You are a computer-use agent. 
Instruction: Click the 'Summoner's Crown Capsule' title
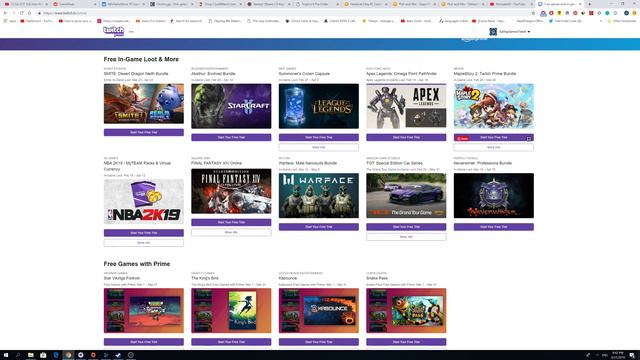click(x=304, y=74)
